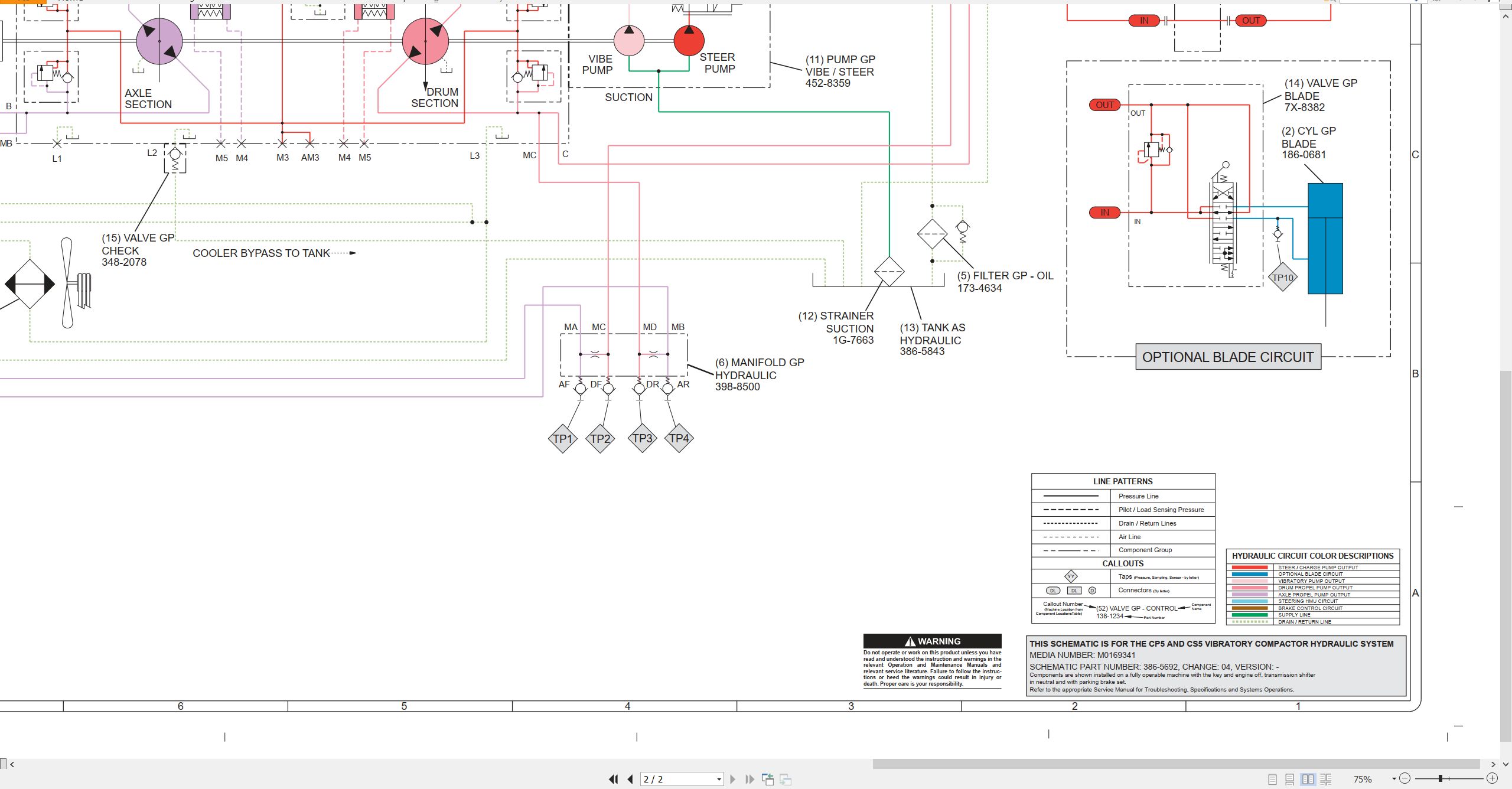
Task: Switch to continuous facing view
Action: [1325, 779]
